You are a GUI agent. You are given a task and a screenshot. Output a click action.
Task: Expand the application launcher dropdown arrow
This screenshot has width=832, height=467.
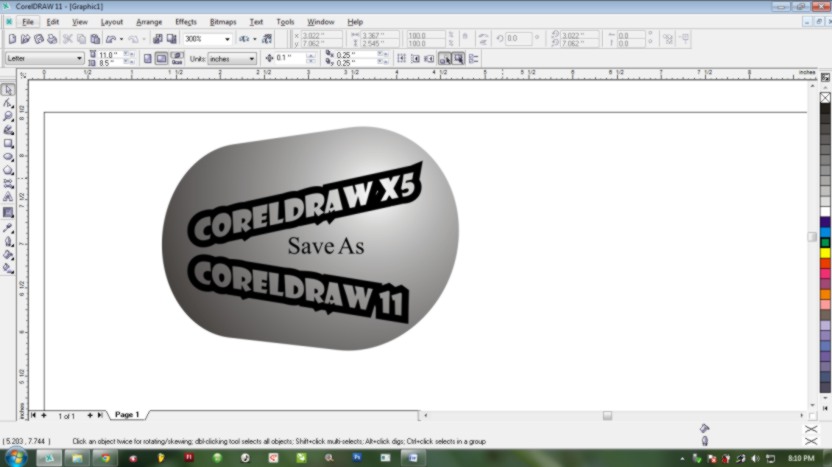[x=255, y=39]
